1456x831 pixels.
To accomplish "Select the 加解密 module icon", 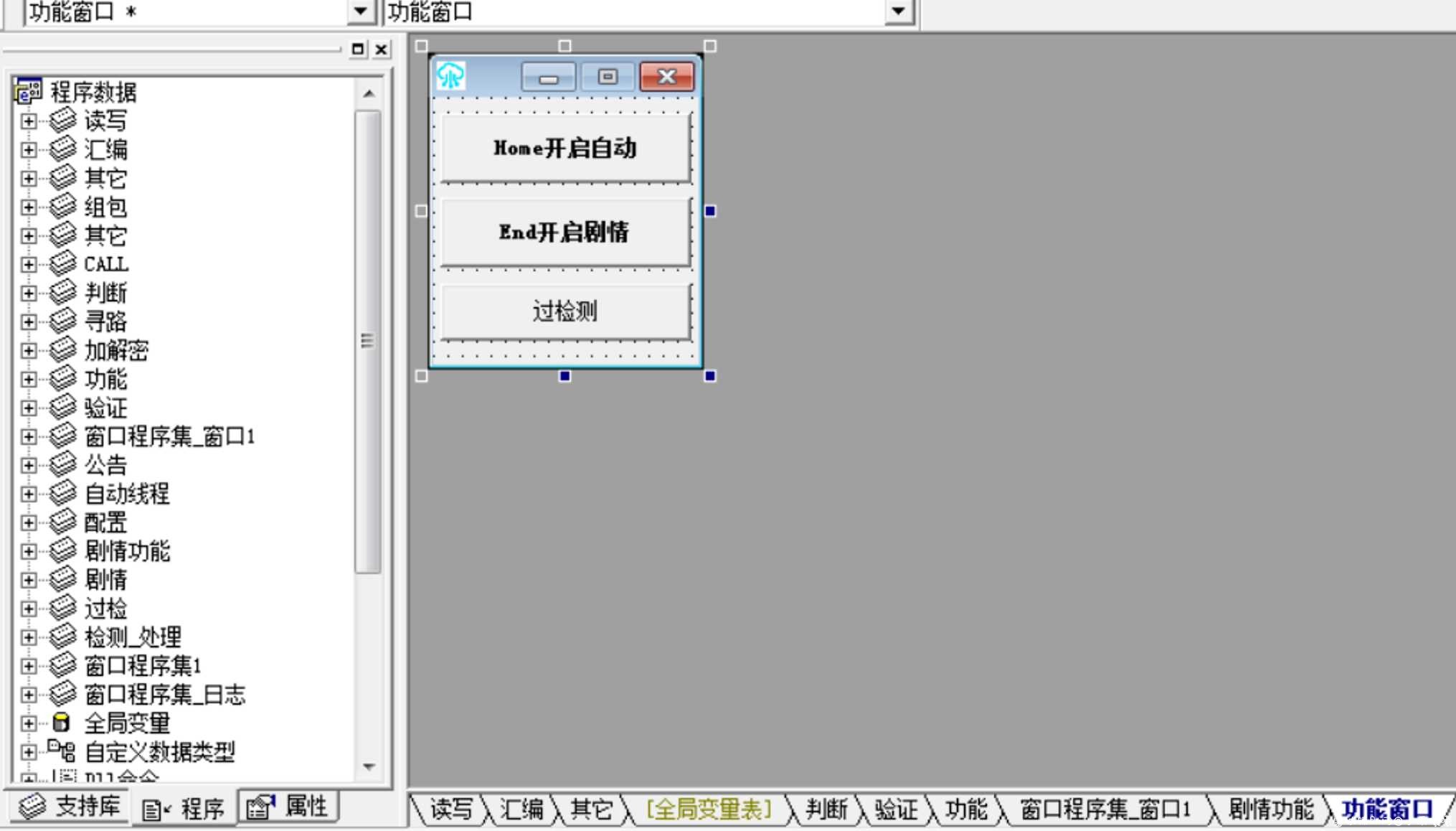I will coord(63,349).
